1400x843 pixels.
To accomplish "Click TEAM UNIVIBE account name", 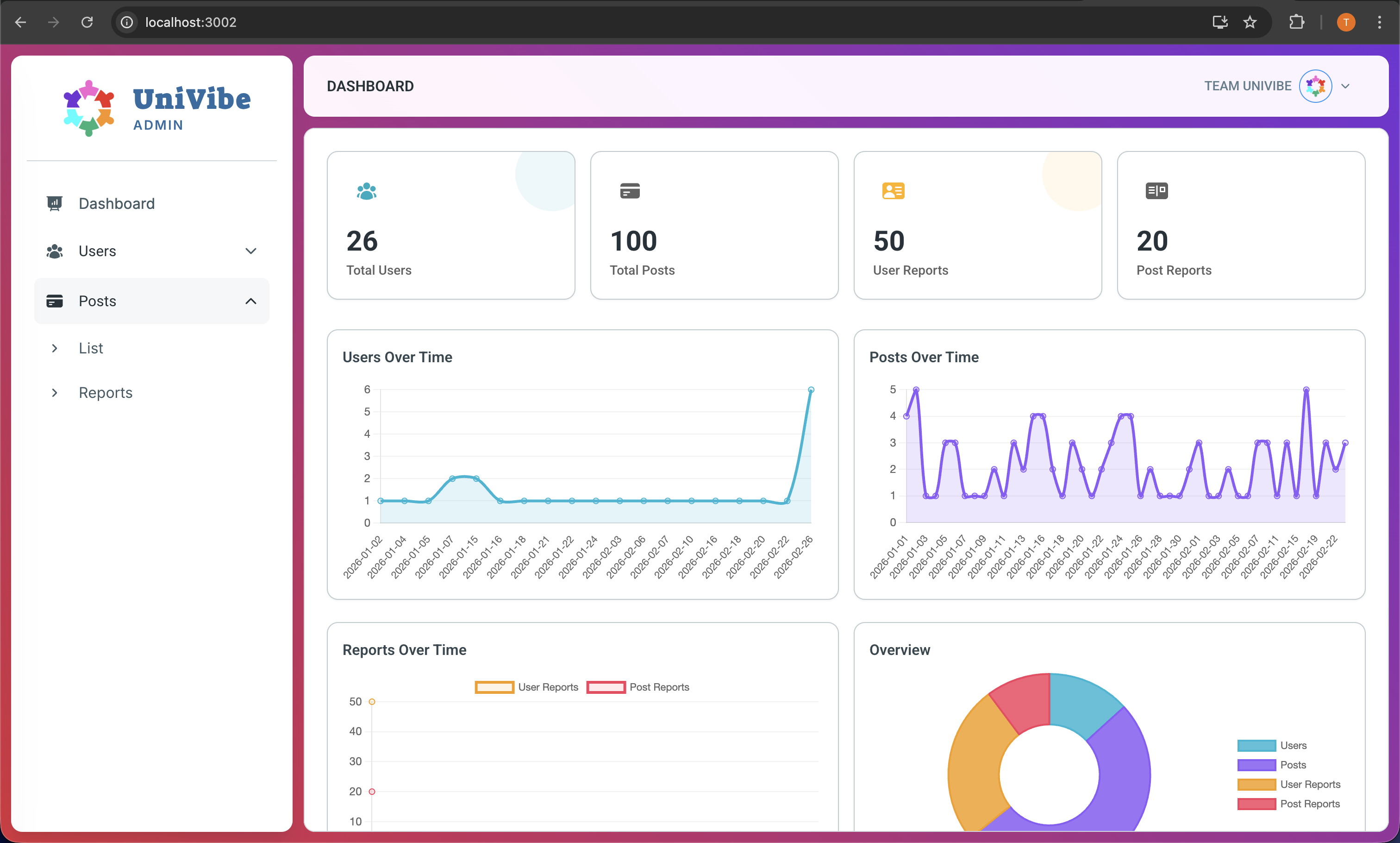I will point(1247,86).
